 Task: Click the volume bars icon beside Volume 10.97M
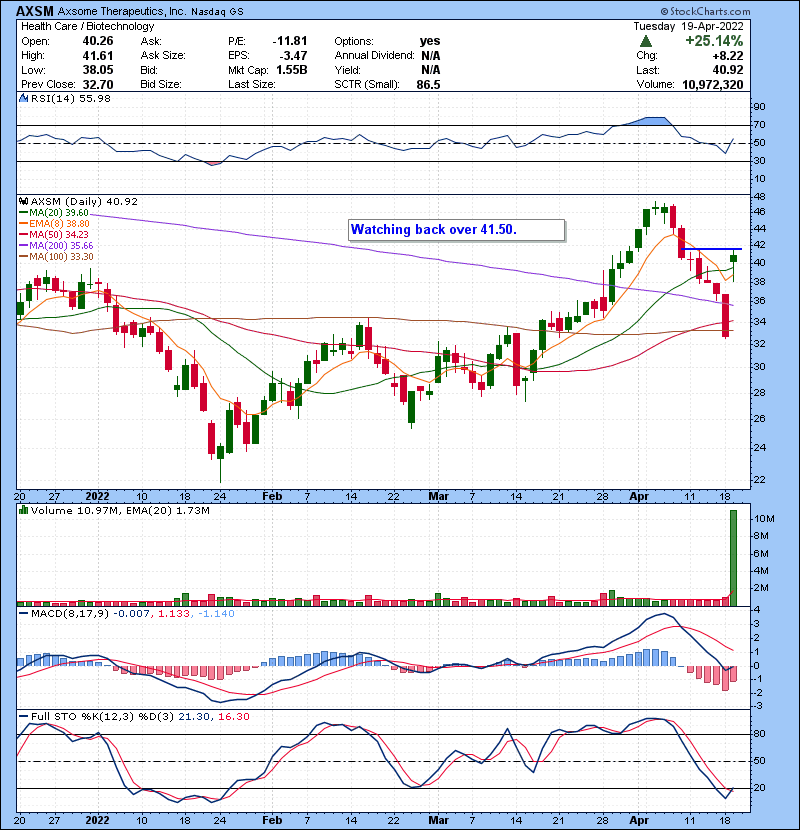tap(23, 510)
